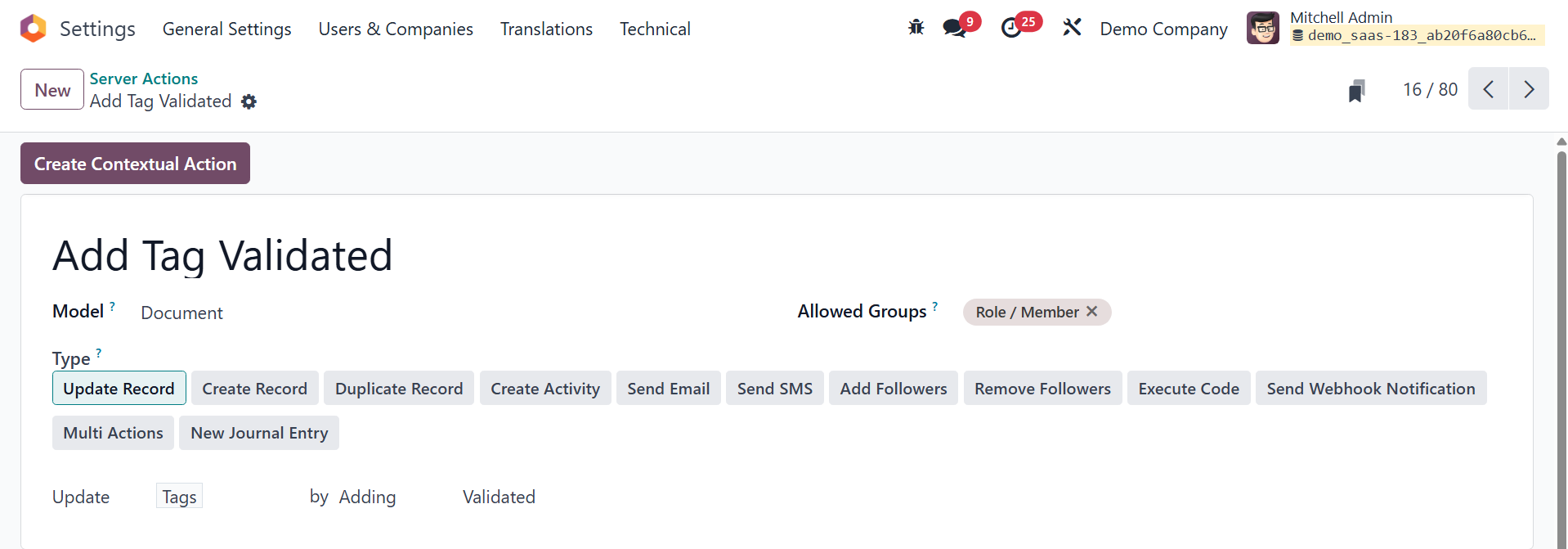Open the activities clock icon
Viewport: 1568px width, 549px height.
click(1011, 28)
